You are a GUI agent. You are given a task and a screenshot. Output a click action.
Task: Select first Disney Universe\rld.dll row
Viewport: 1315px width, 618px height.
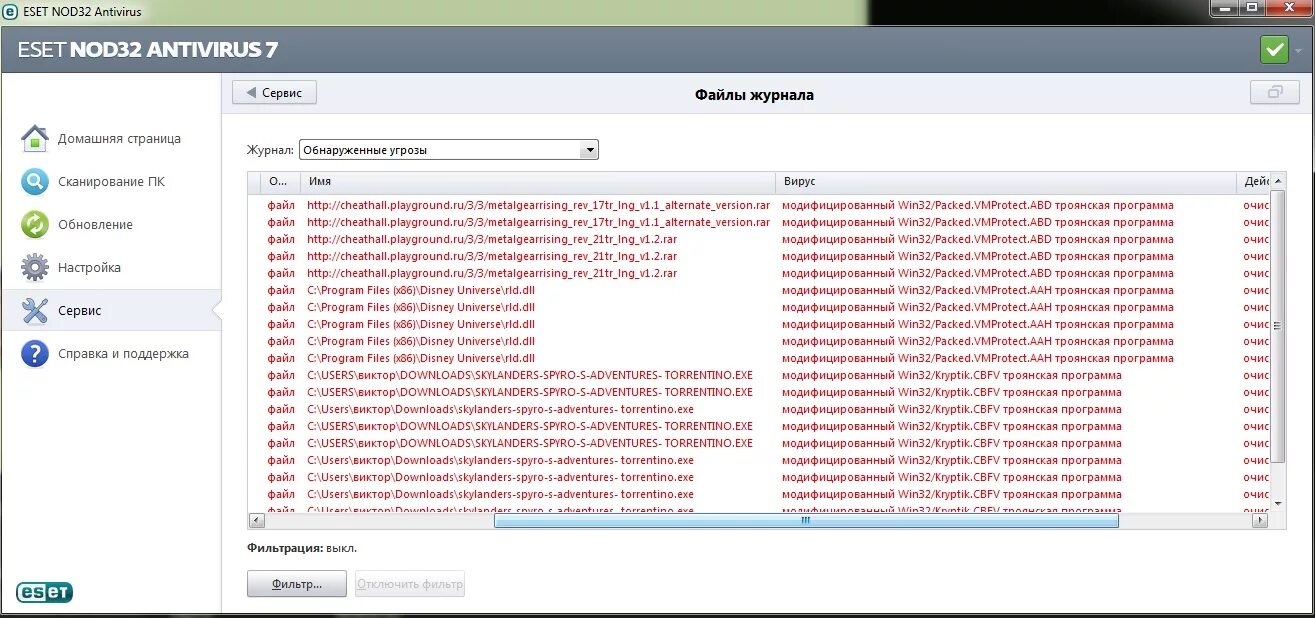tap(759, 290)
